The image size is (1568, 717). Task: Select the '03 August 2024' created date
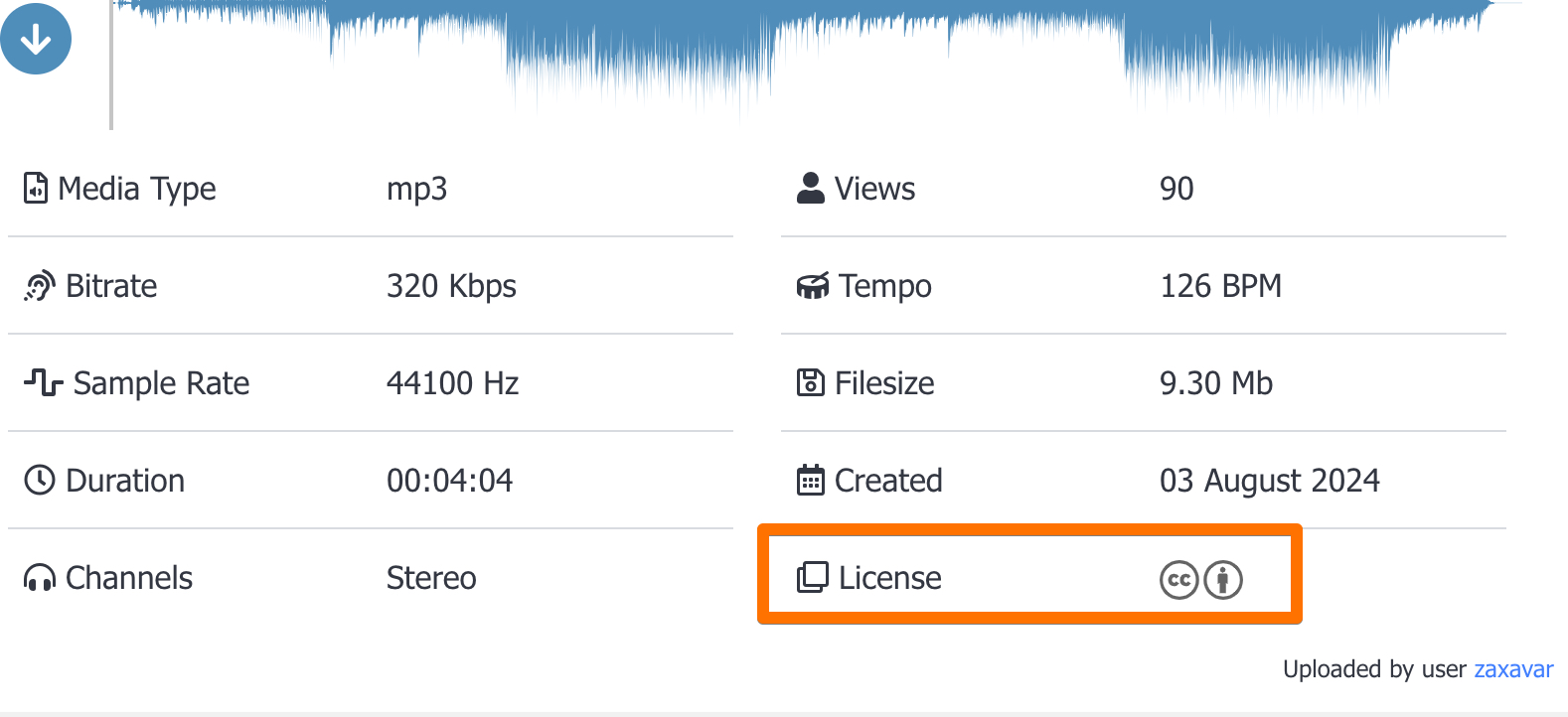click(1270, 481)
